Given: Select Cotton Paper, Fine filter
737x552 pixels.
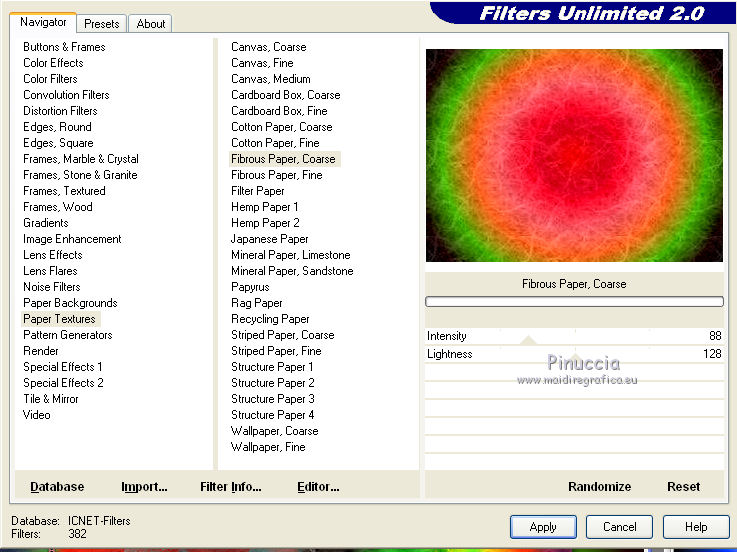Looking at the screenshot, I should pos(275,143).
